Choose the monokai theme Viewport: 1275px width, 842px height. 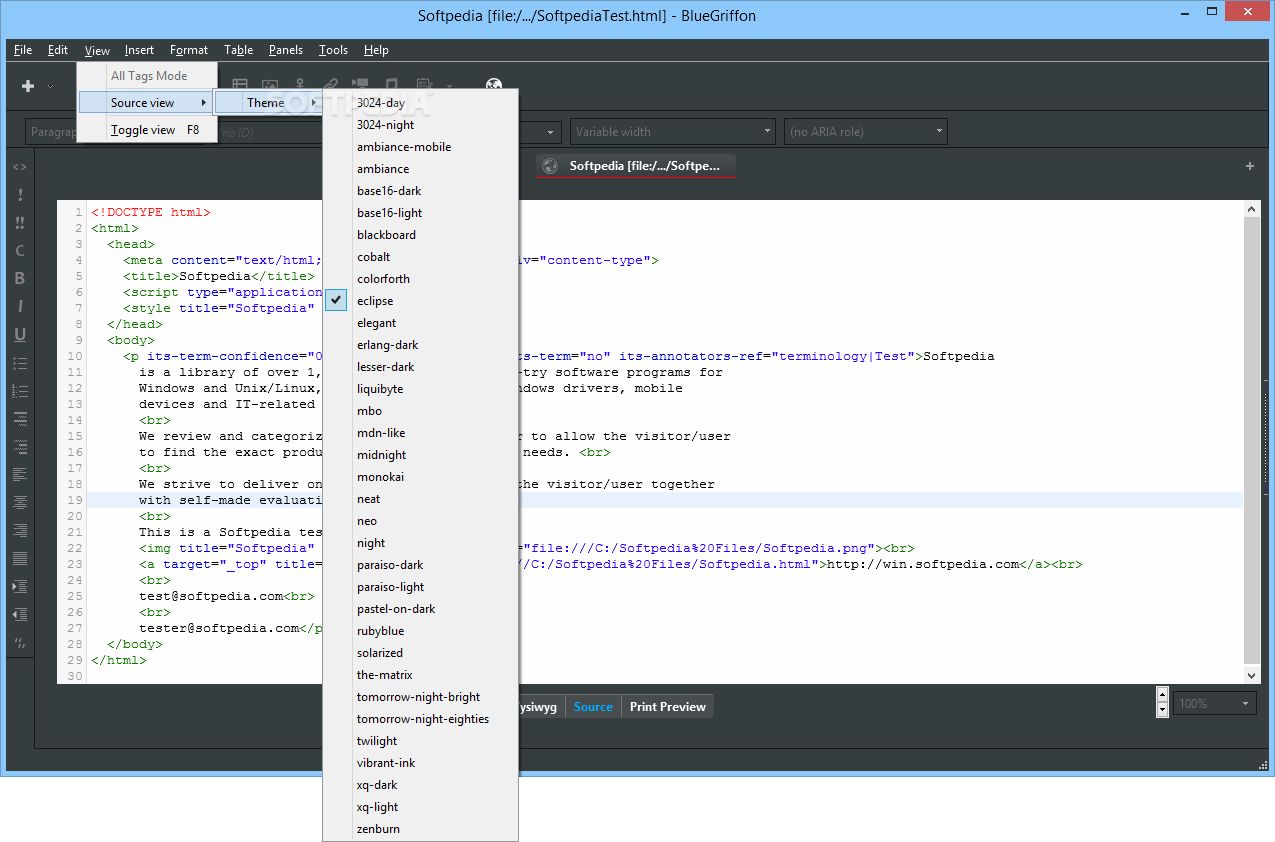coord(420,477)
